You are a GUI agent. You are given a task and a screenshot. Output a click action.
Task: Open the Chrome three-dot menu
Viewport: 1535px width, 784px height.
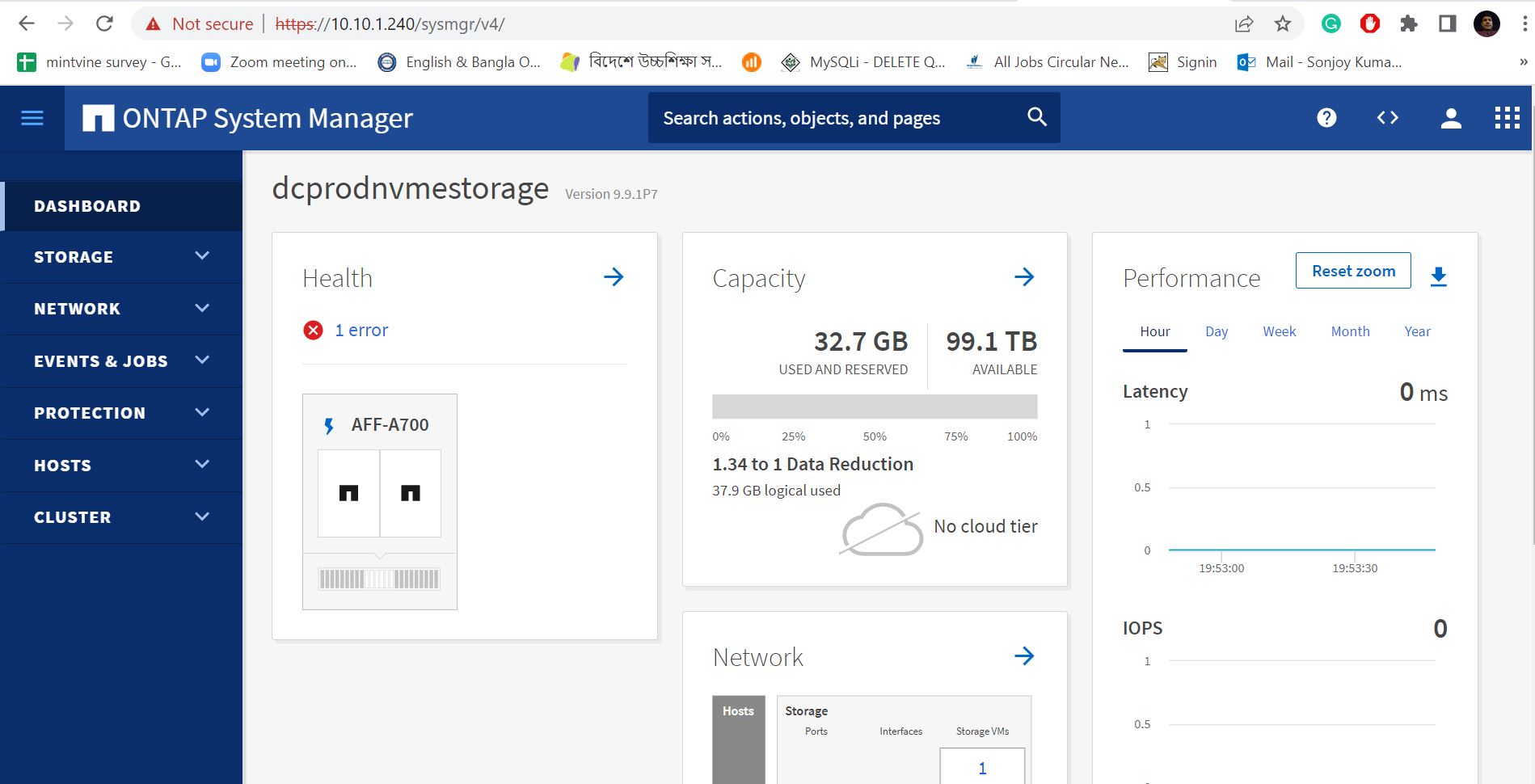[1525, 24]
